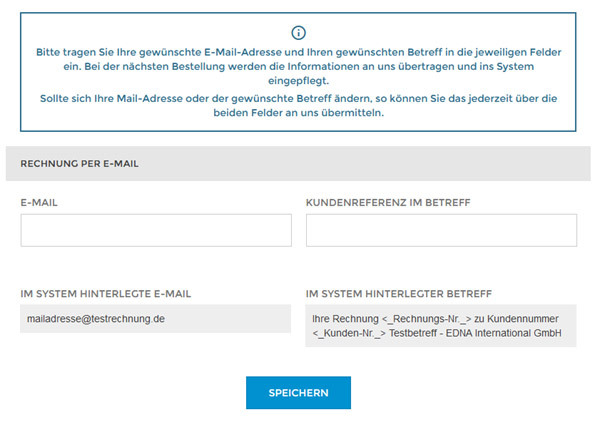The height and width of the screenshot is (432, 605).
Task: Click the RECHNUNG PER E-MAIL section header
Action: pos(79,163)
